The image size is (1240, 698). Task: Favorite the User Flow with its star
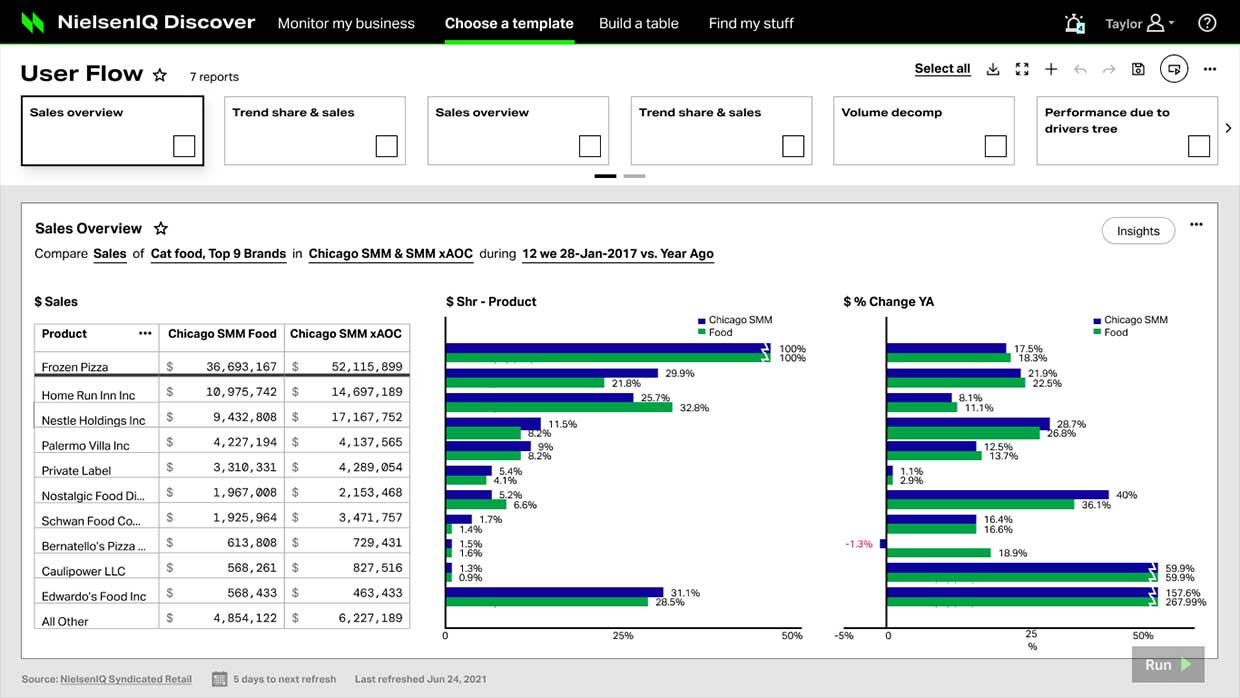pos(160,75)
